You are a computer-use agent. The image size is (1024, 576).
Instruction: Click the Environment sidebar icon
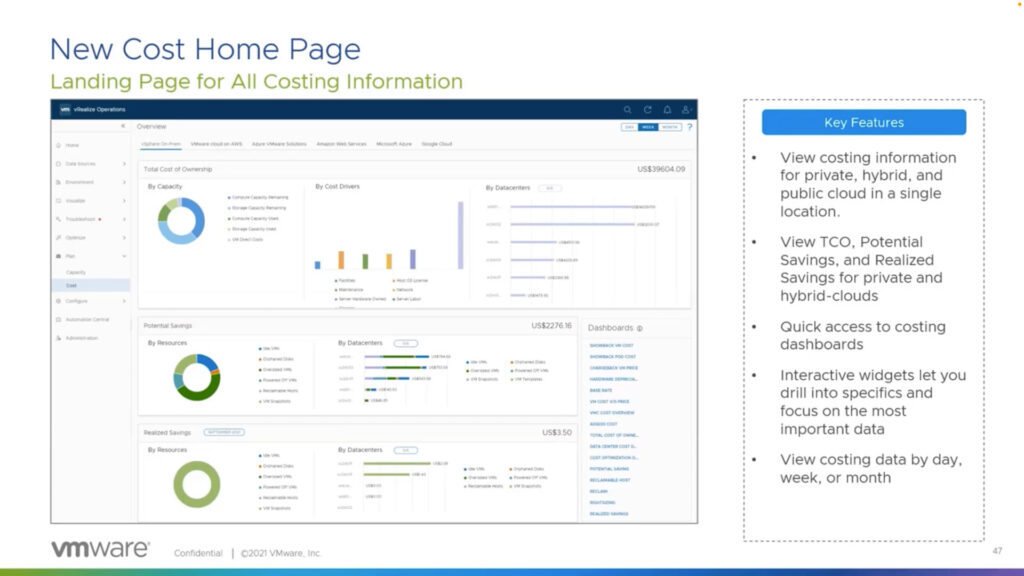click(59, 182)
